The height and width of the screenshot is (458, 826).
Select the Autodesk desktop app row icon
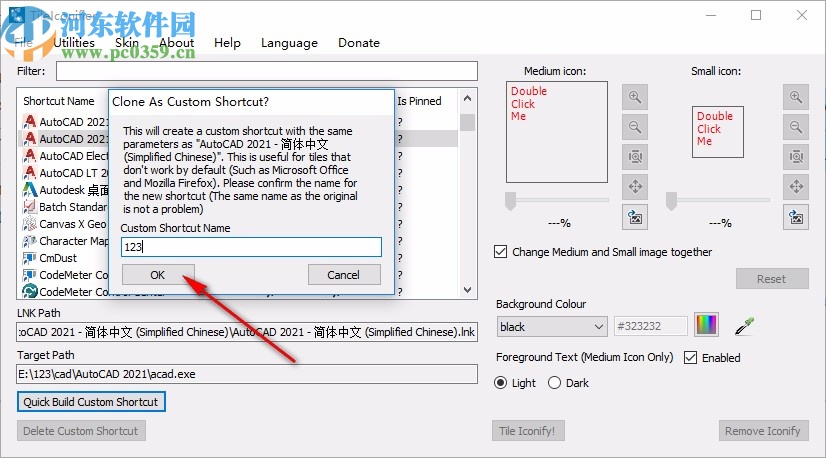(30, 189)
